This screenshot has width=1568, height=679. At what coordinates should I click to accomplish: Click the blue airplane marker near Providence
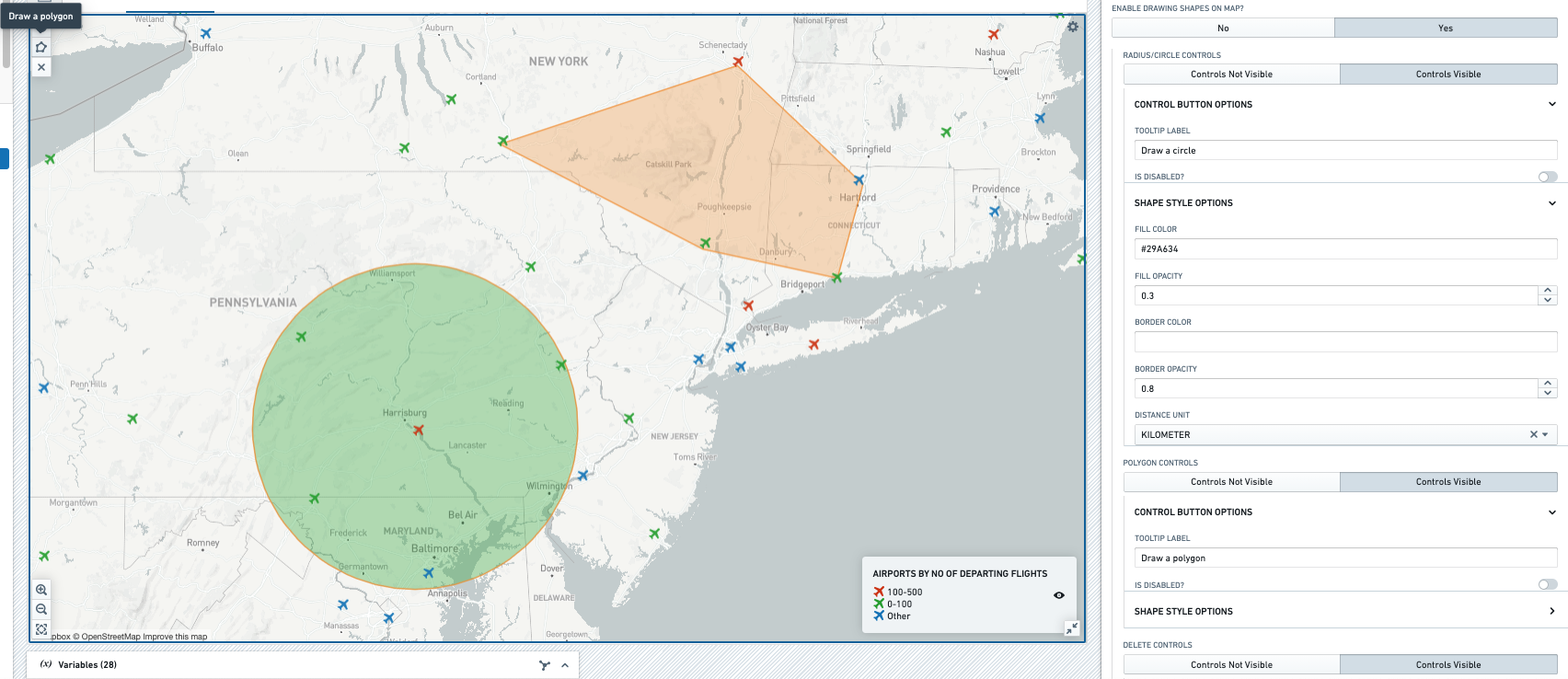point(994,212)
